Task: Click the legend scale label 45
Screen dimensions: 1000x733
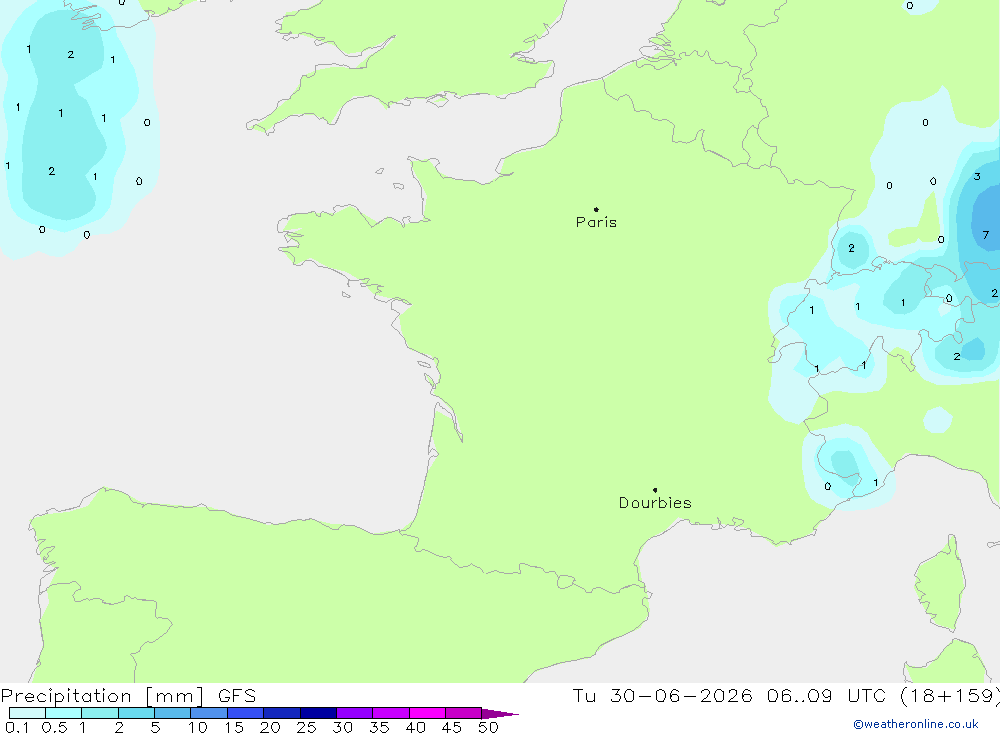Action: pyautogui.click(x=452, y=727)
